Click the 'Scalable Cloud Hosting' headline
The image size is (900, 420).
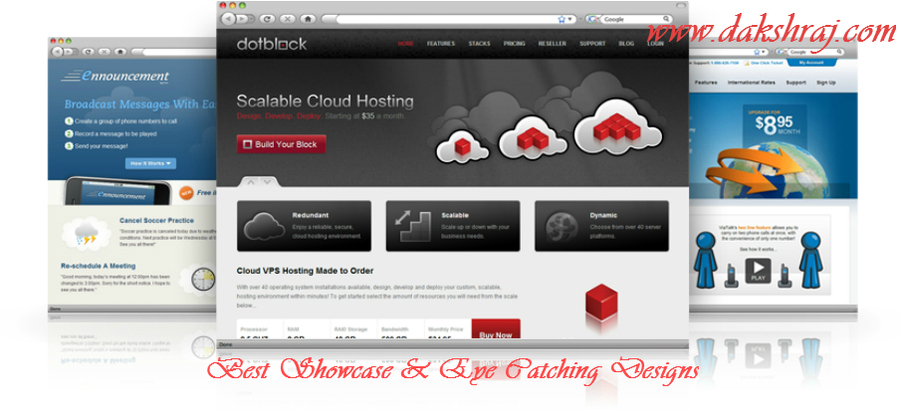point(325,102)
